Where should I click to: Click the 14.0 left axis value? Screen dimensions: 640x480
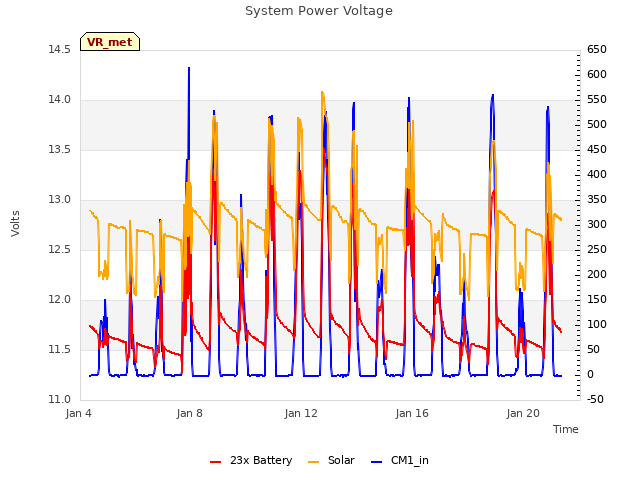coord(59,100)
